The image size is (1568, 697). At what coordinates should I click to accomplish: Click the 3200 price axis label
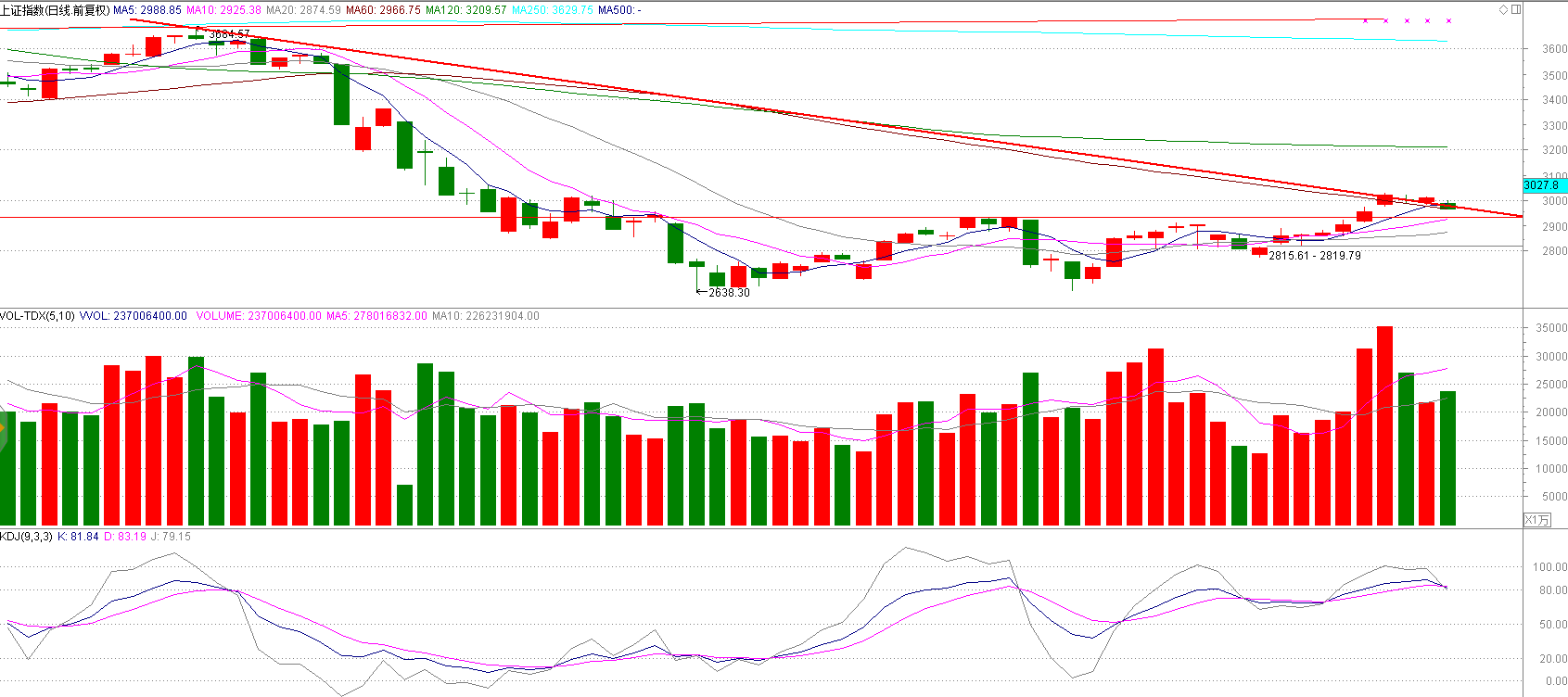[x=1554, y=150]
